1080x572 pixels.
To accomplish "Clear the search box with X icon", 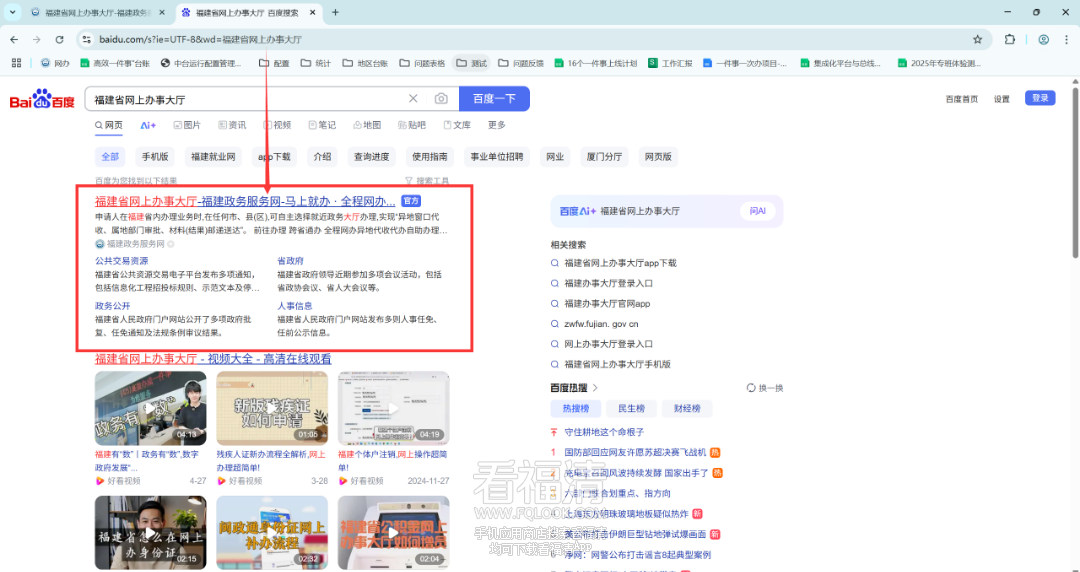I will [x=413, y=99].
